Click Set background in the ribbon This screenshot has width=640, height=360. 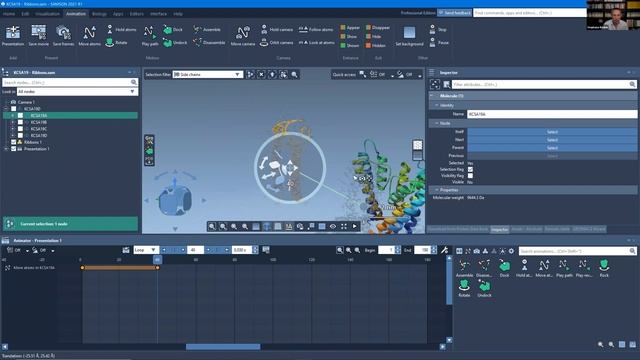pos(409,36)
